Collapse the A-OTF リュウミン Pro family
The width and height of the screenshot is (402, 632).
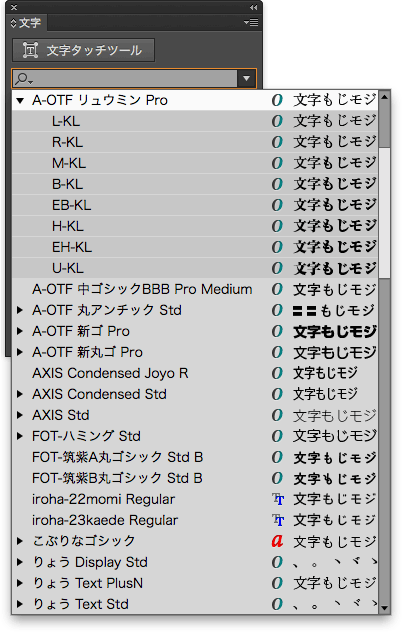pos(20,101)
